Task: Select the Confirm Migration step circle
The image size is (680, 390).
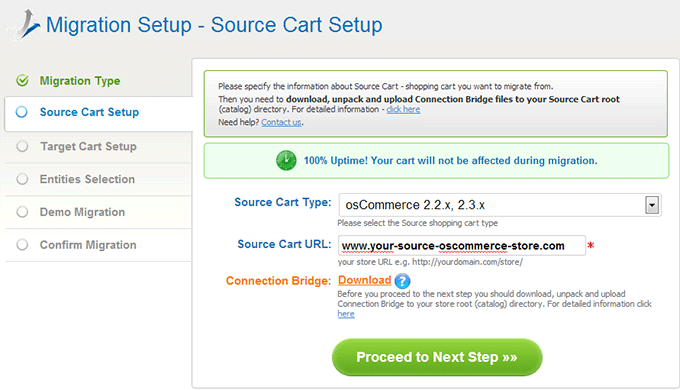Action: pos(22,245)
